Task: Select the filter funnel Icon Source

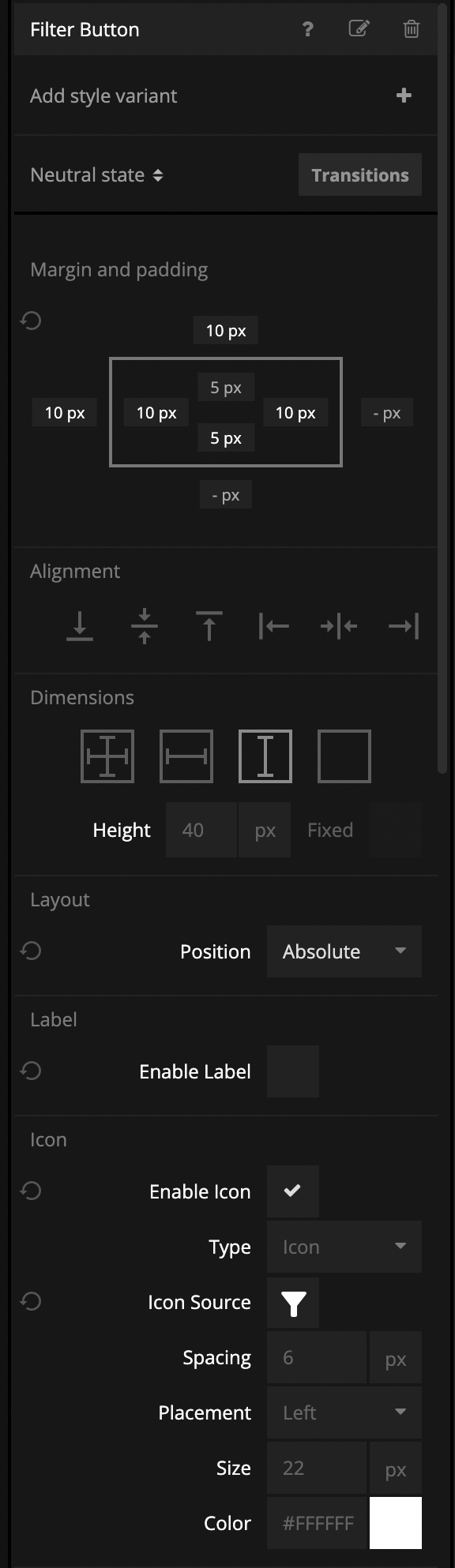Action: 293,1303
